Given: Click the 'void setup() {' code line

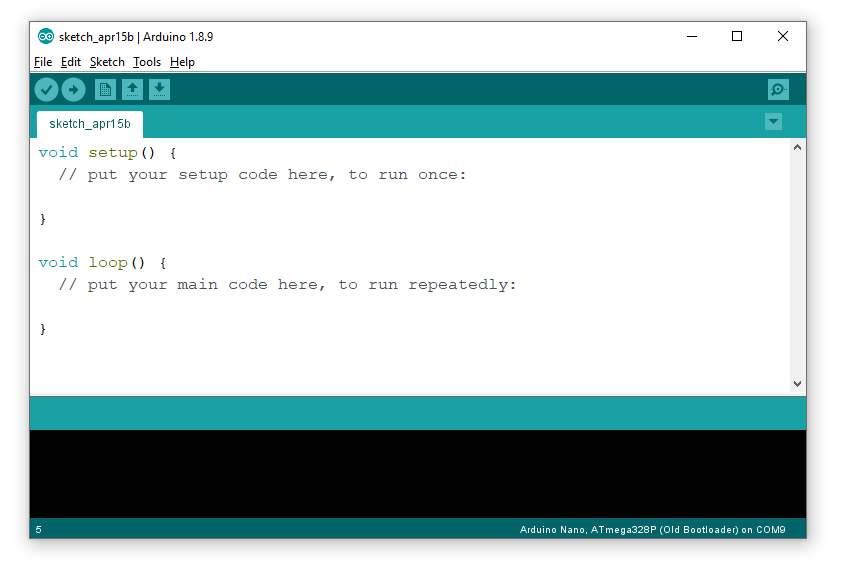Looking at the screenshot, I should click(107, 153).
